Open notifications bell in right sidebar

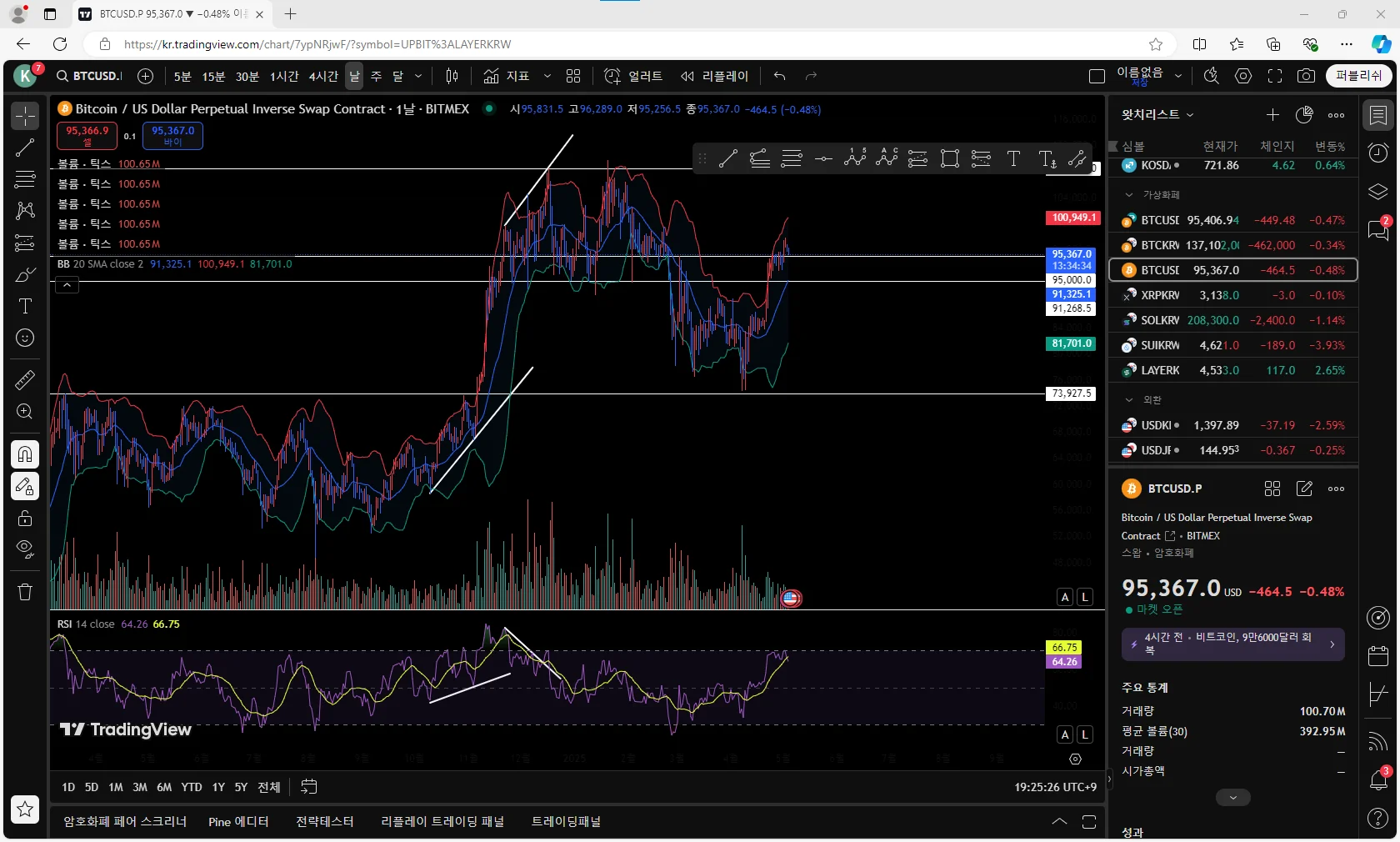coord(1378,780)
